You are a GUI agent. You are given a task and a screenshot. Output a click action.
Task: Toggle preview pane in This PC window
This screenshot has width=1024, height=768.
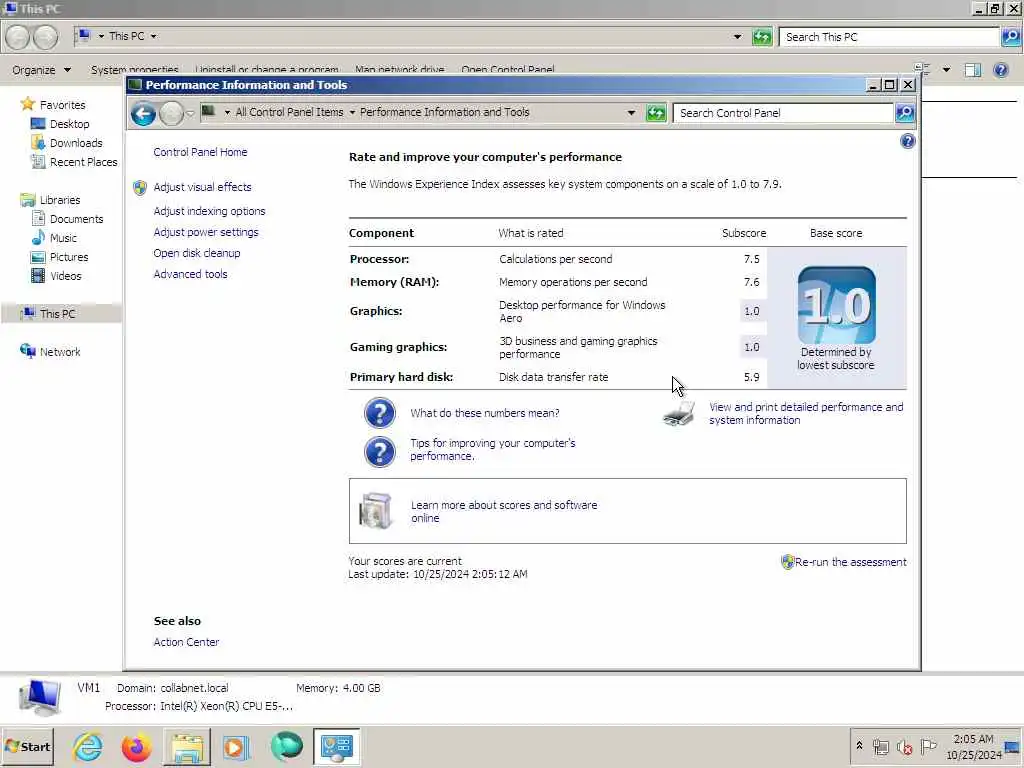[x=972, y=70]
